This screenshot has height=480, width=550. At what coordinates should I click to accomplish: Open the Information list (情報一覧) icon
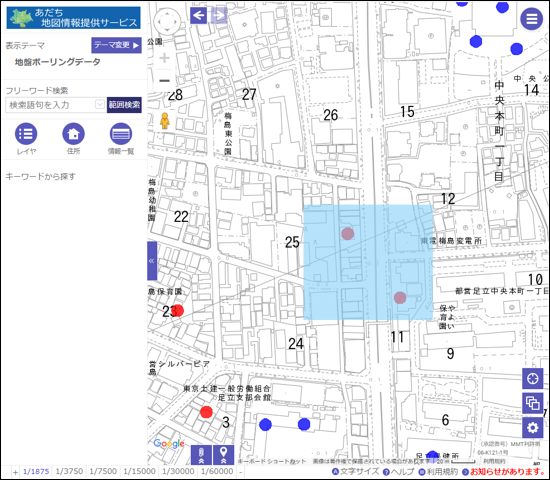click(x=121, y=134)
